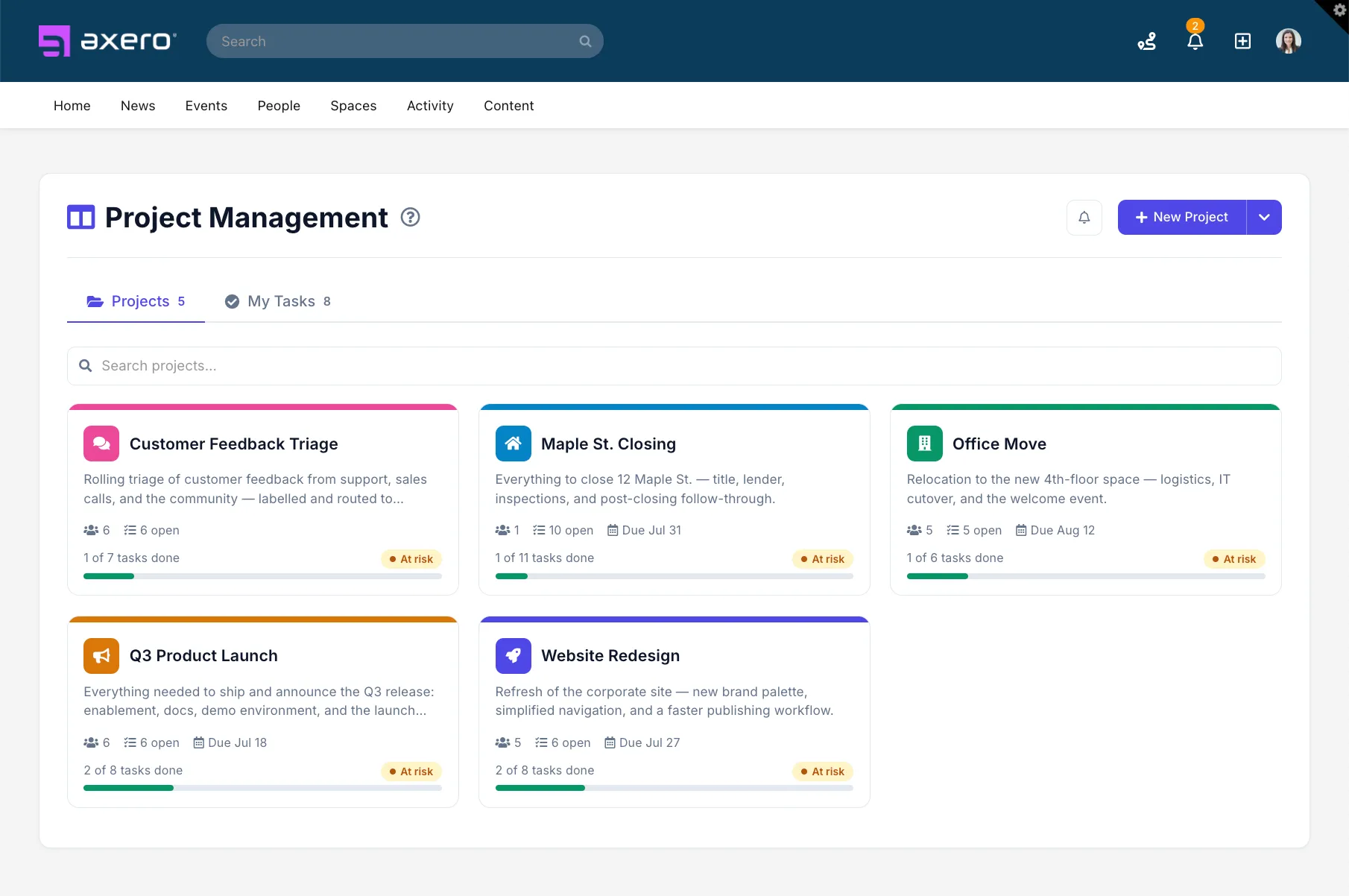
Task: Click task list icon beside 10 open
Action: pyautogui.click(x=540, y=530)
